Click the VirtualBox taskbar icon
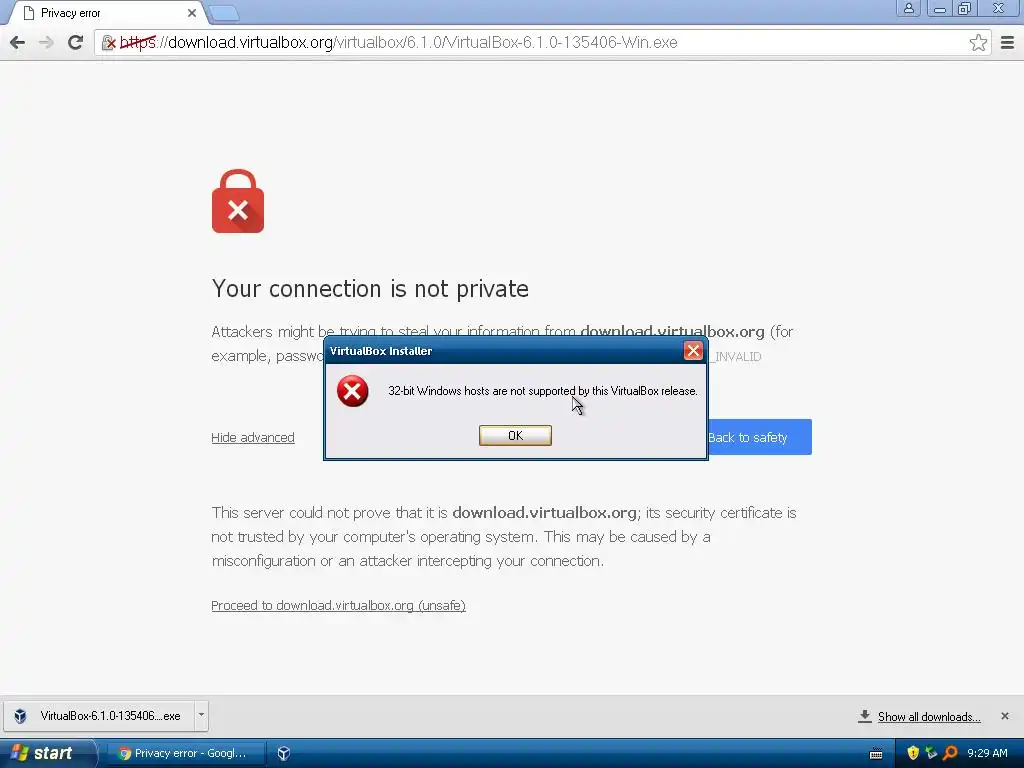The width and height of the screenshot is (1024, 768). (x=283, y=753)
